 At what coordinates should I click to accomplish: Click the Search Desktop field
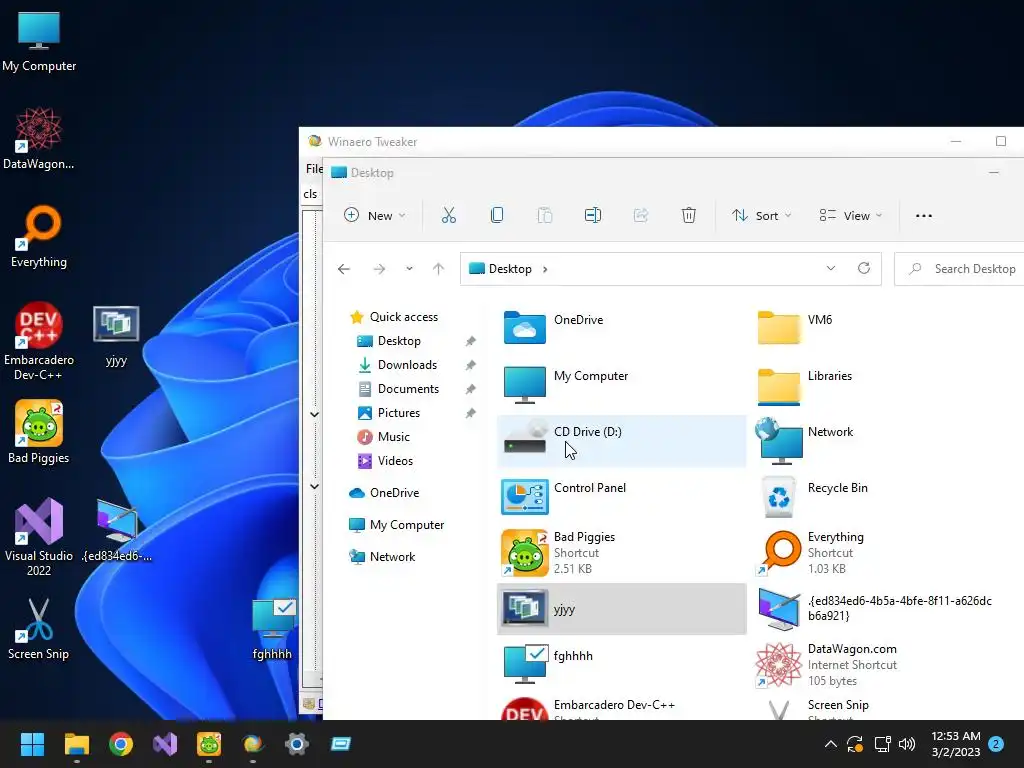(x=959, y=269)
